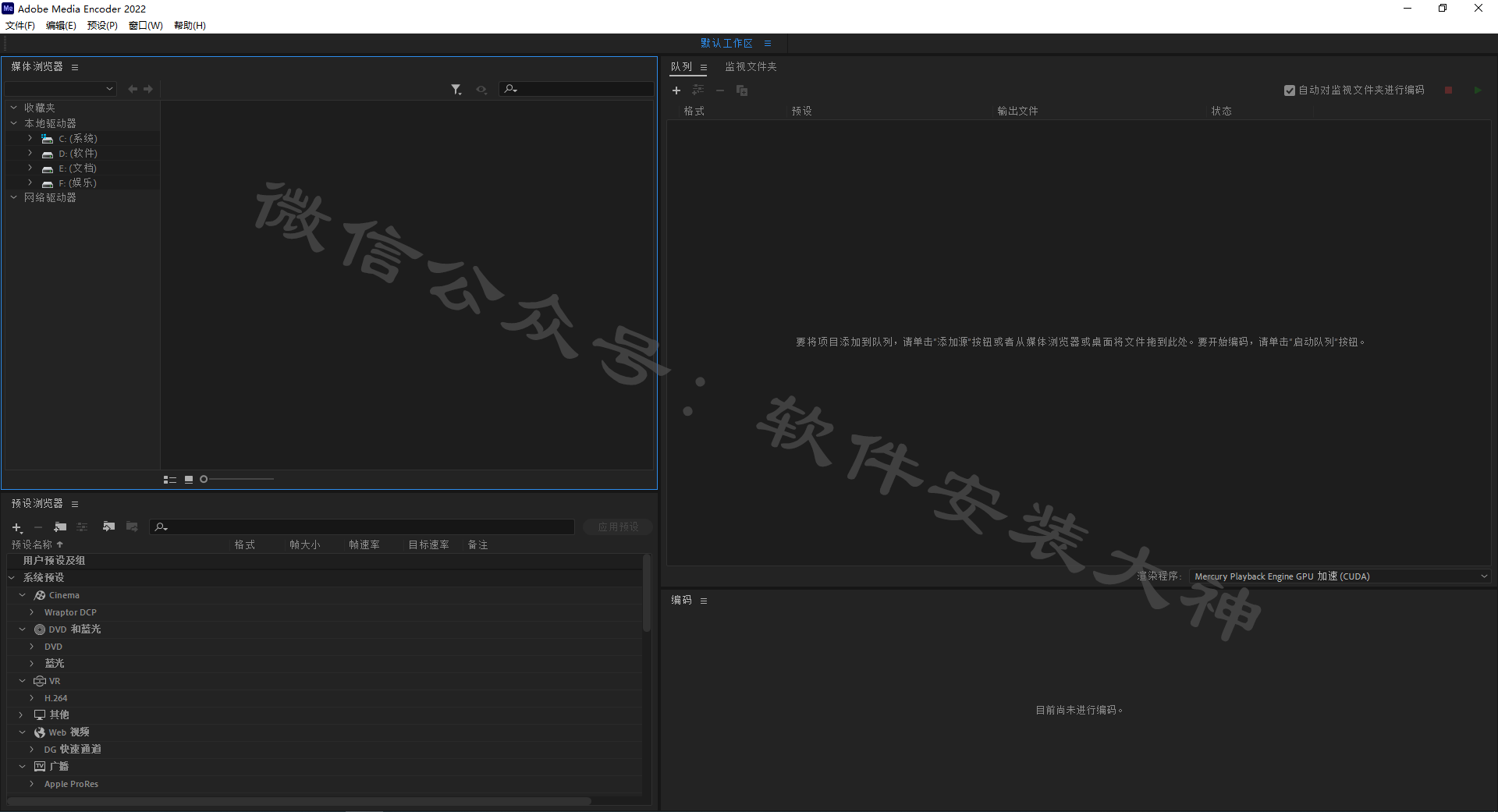Click the create new preset plus icon
1498x812 pixels.
click(x=17, y=527)
